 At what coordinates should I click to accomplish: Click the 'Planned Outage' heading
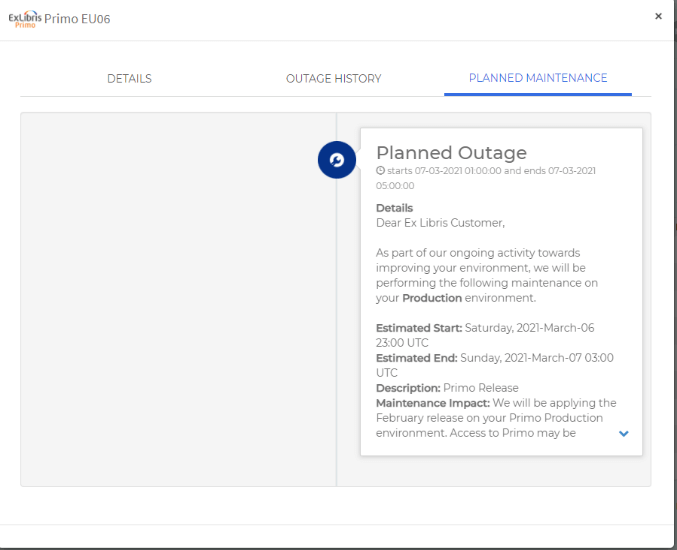click(451, 153)
